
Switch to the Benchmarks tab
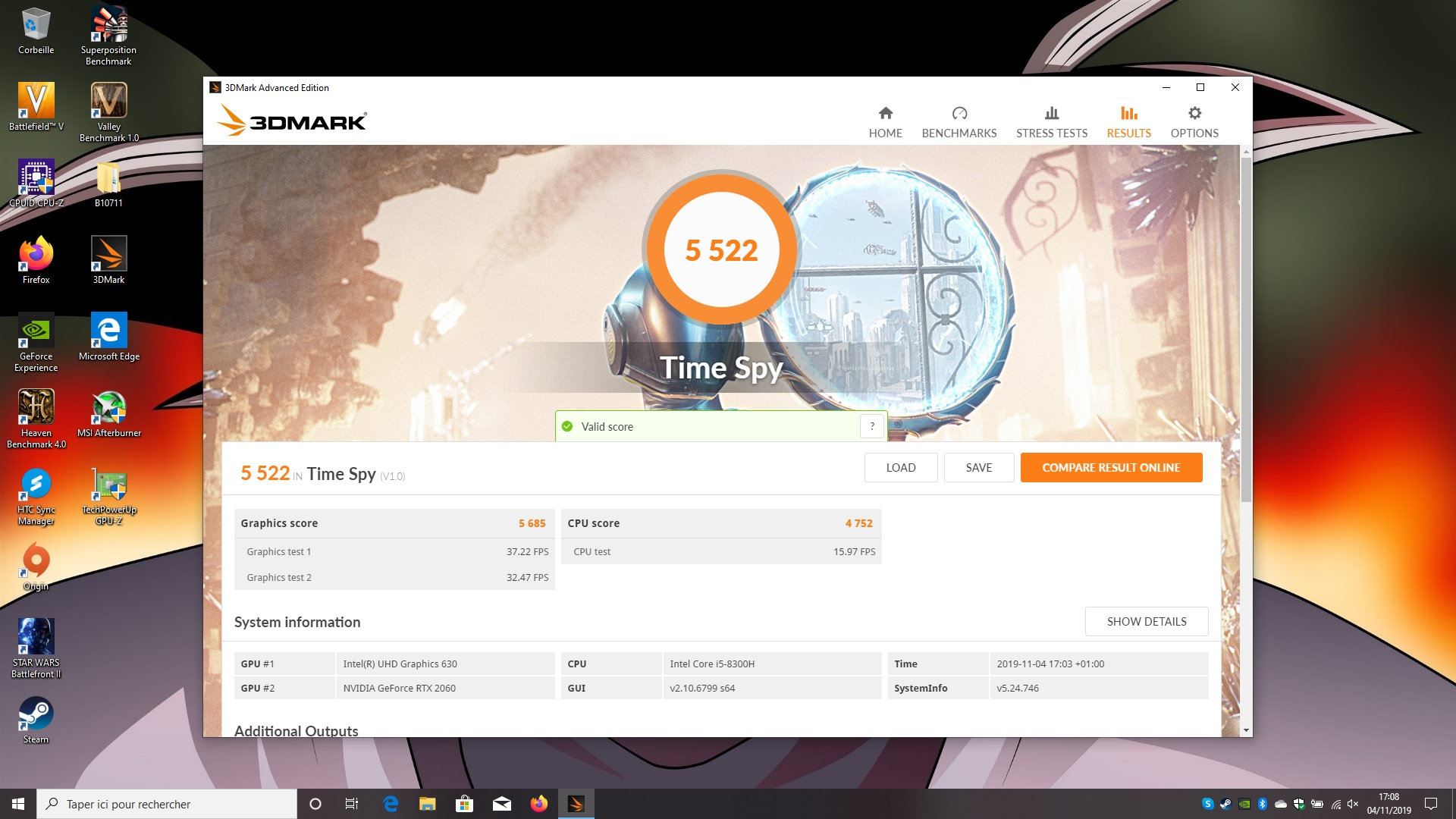[x=959, y=122]
